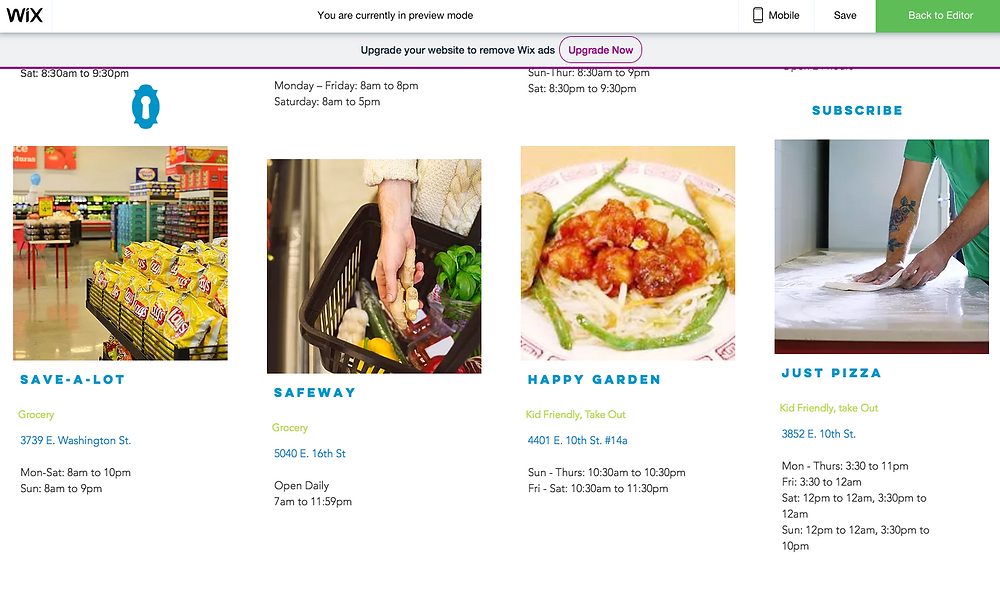Open the Subscribe heading link
Image resolution: width=1000 pixels, height=612 pixels.
(x=857, y=110)
